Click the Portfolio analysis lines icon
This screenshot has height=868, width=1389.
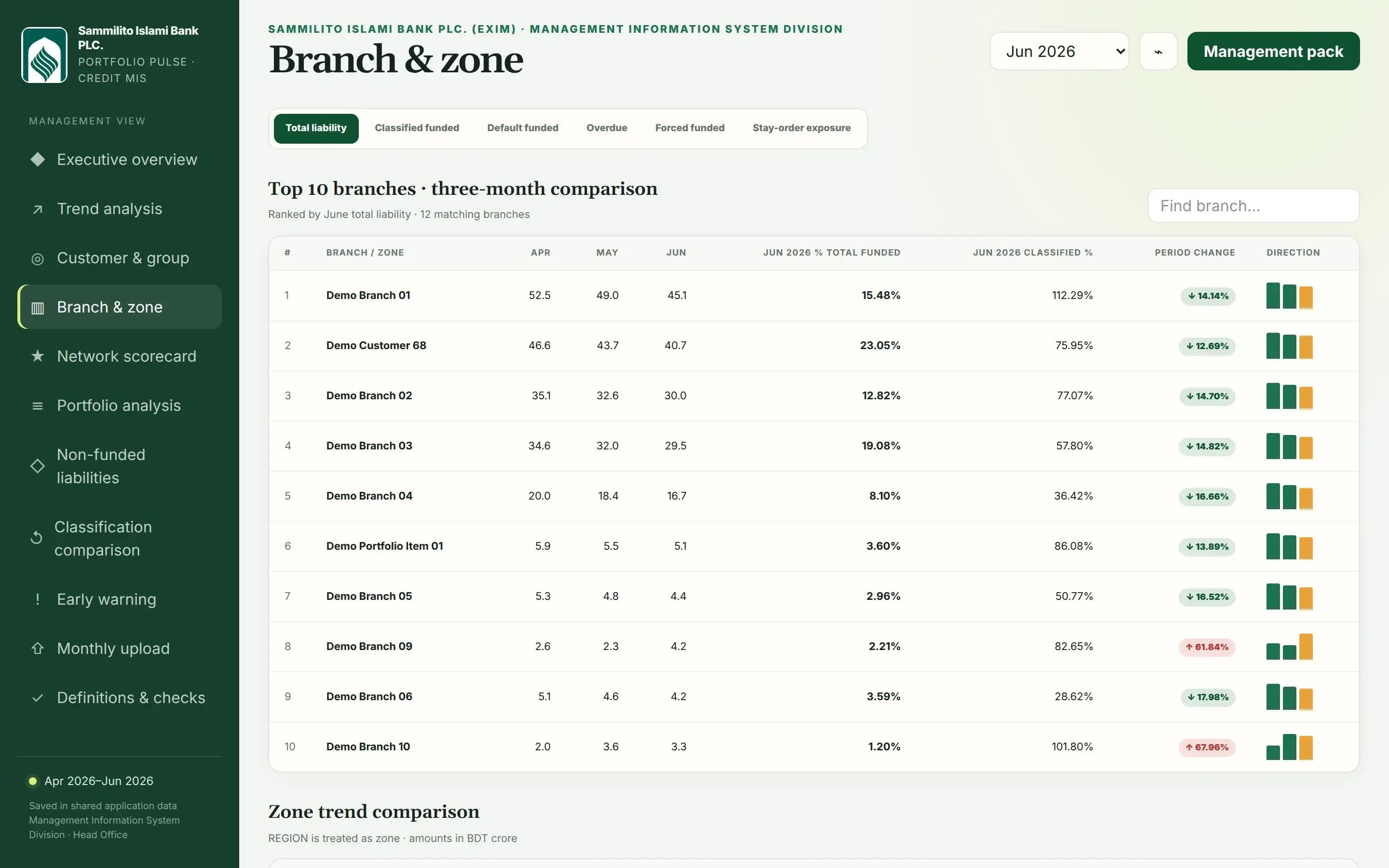[x=37, y=407]
